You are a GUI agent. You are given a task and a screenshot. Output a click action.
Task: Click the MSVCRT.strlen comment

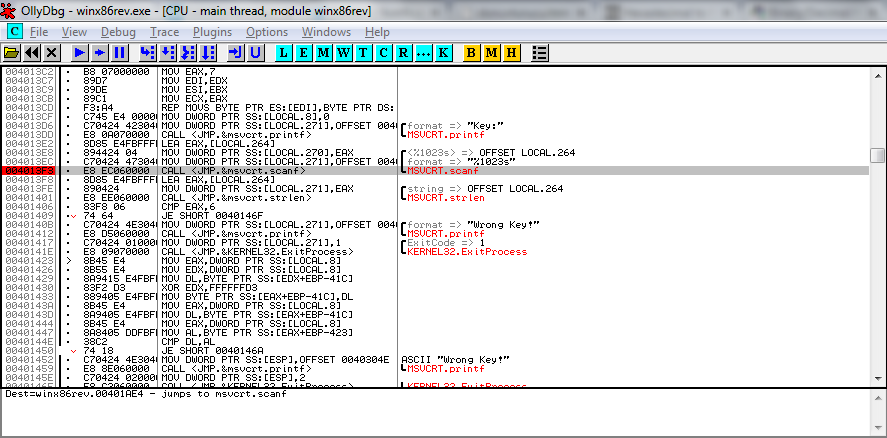[x=445, y=197]
